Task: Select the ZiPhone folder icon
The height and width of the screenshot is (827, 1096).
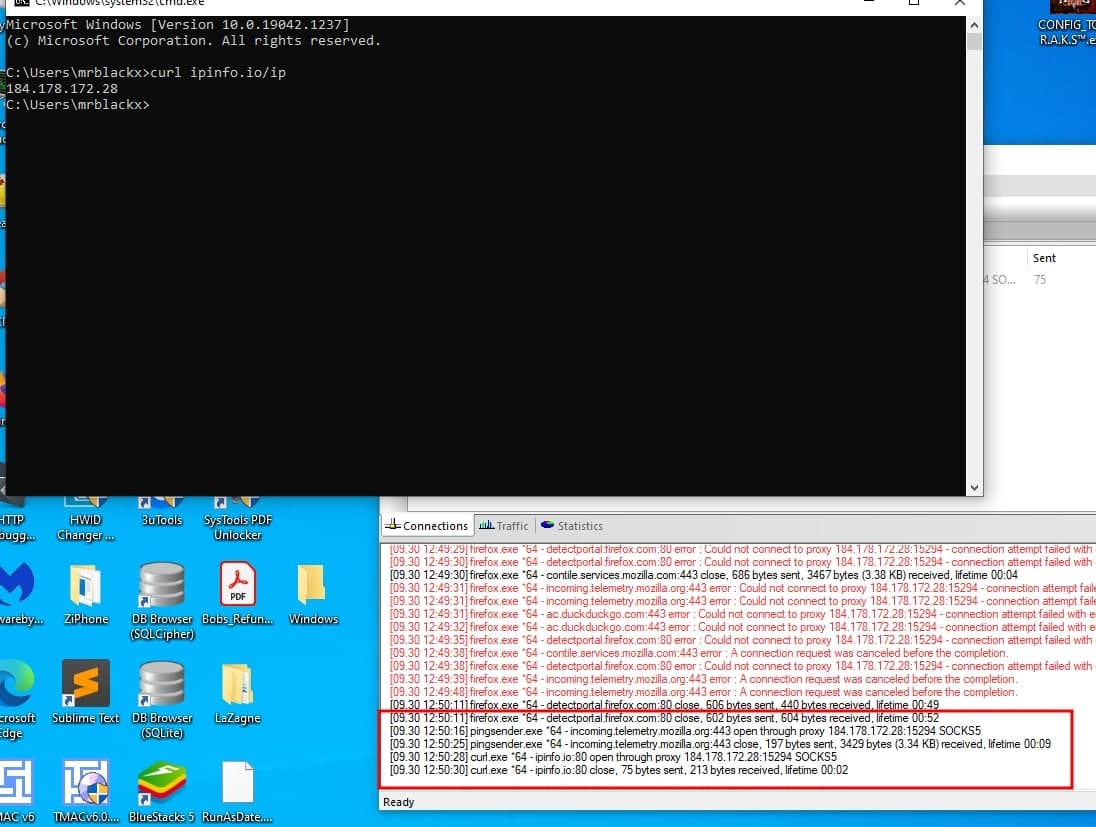Action: [x=86, y=588]
